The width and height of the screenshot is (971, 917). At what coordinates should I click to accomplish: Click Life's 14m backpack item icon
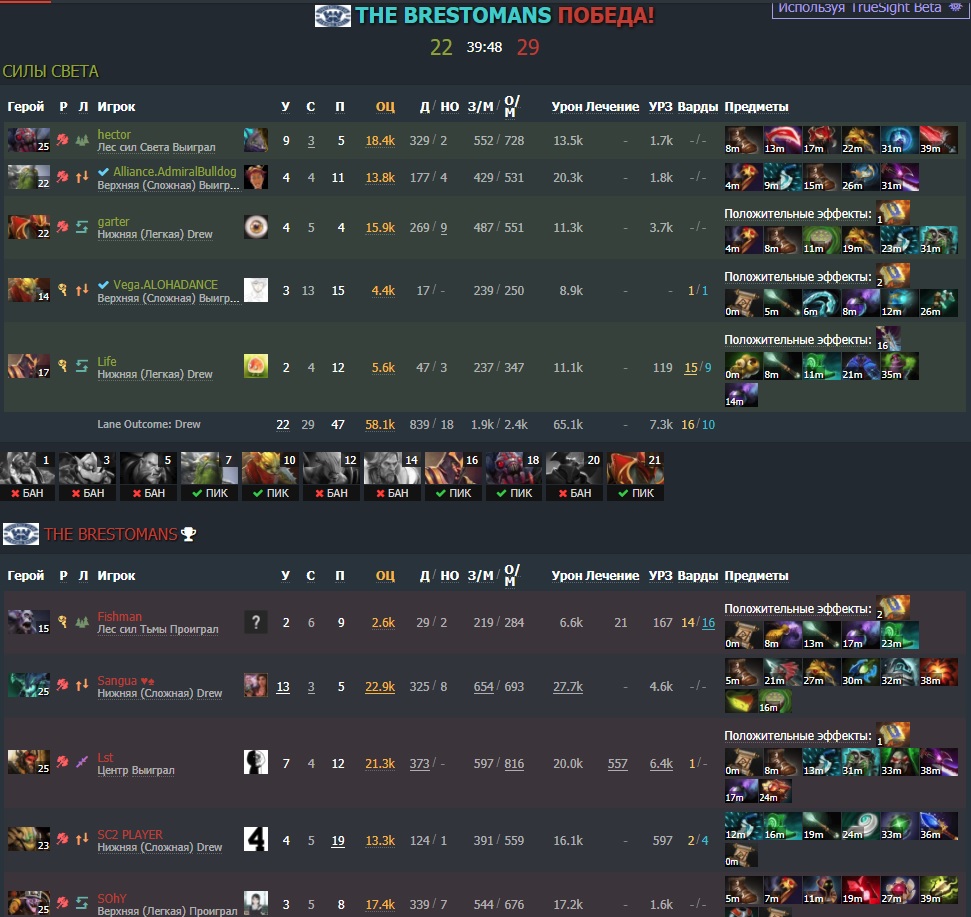pos(741,394)
